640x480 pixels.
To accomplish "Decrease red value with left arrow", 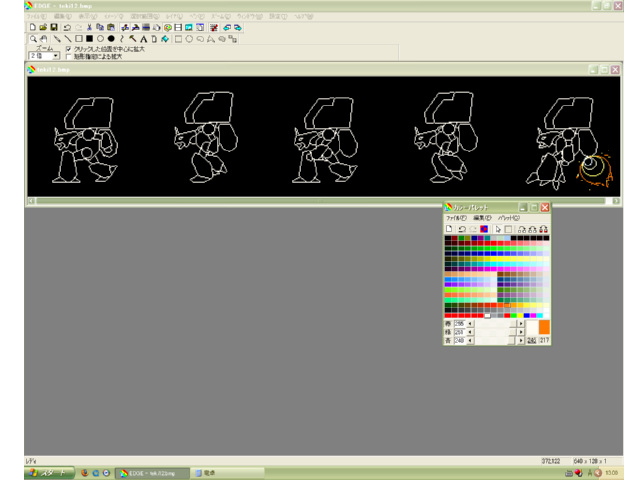I will tap(470, 324).
